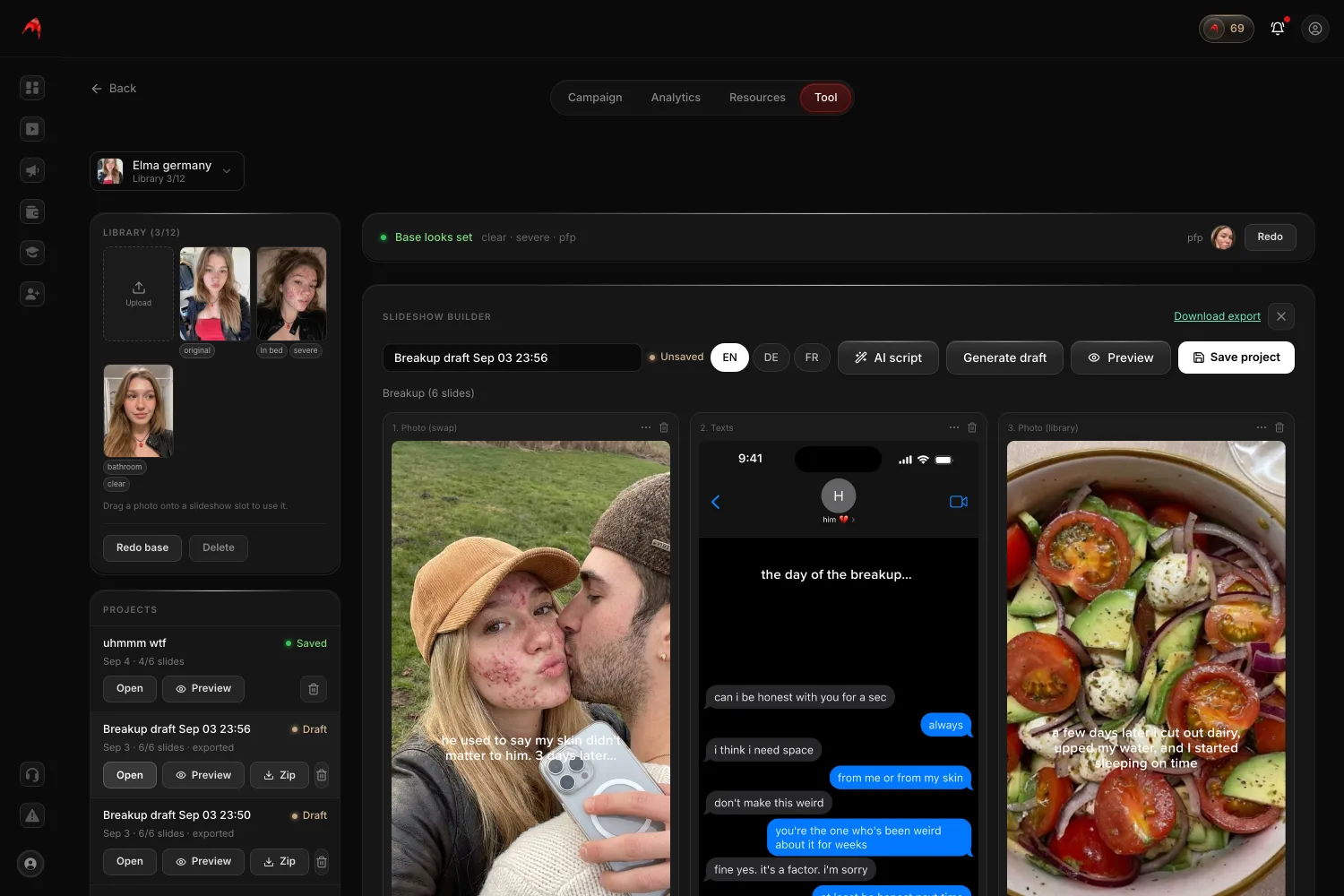Open more options for slide 2 Texts
This screenshot has width=1344, height=896.
(954, 427)
